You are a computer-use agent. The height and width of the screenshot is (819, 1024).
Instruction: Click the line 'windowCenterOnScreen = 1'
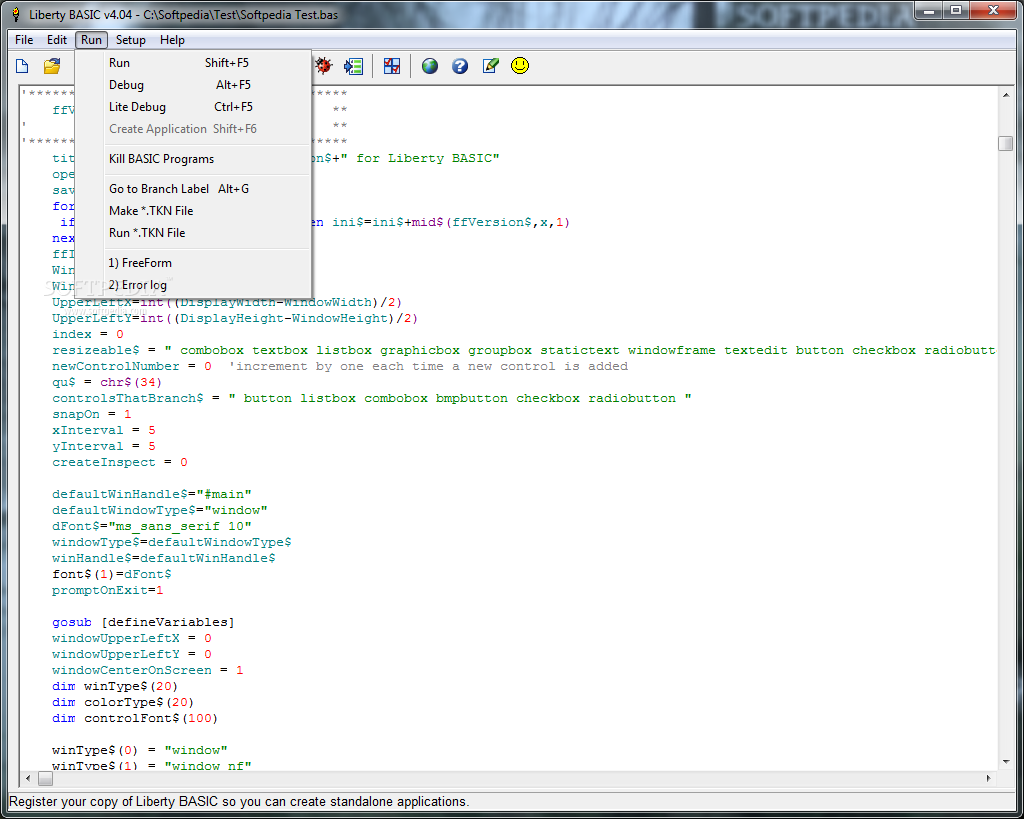click(148, 671)
